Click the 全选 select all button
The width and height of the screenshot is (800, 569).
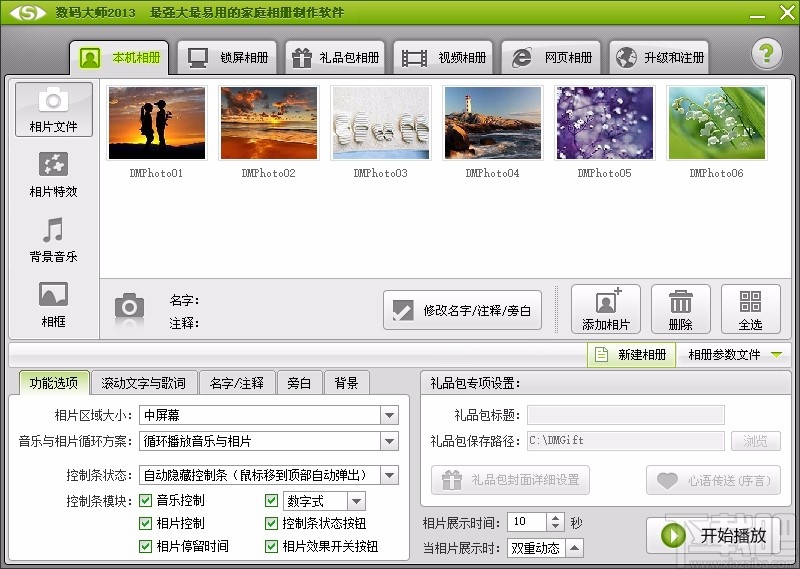(751, 309)
